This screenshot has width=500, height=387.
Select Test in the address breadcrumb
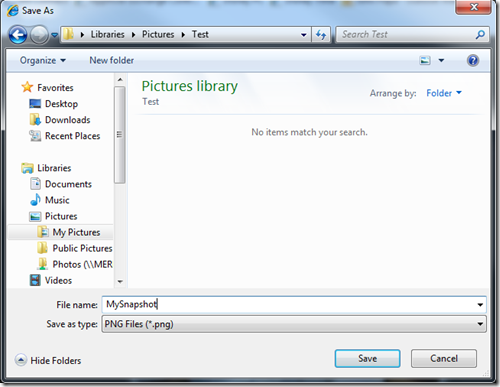200,34
